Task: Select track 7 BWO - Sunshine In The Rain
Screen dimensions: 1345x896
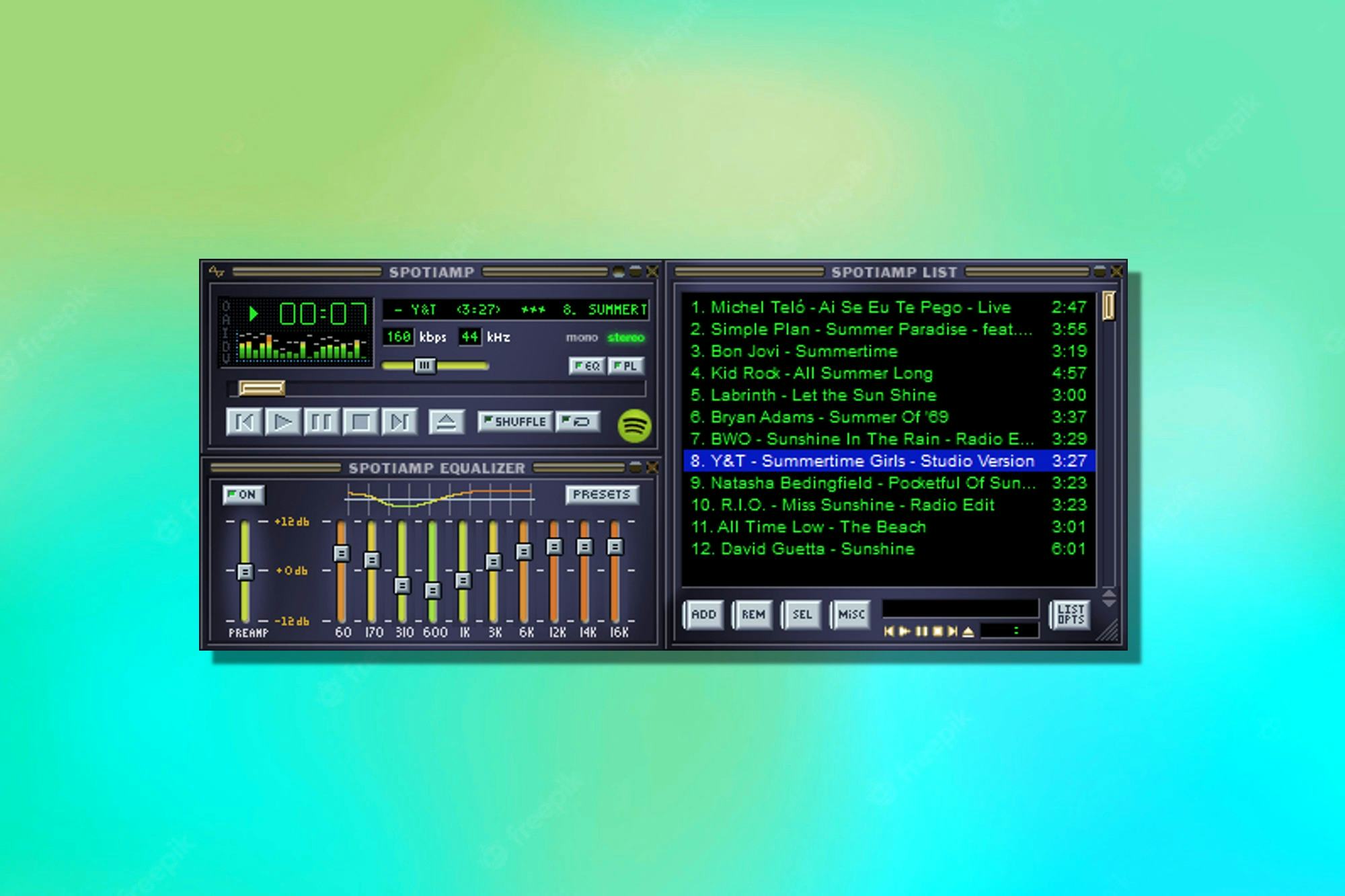Action: coord(889,439)
